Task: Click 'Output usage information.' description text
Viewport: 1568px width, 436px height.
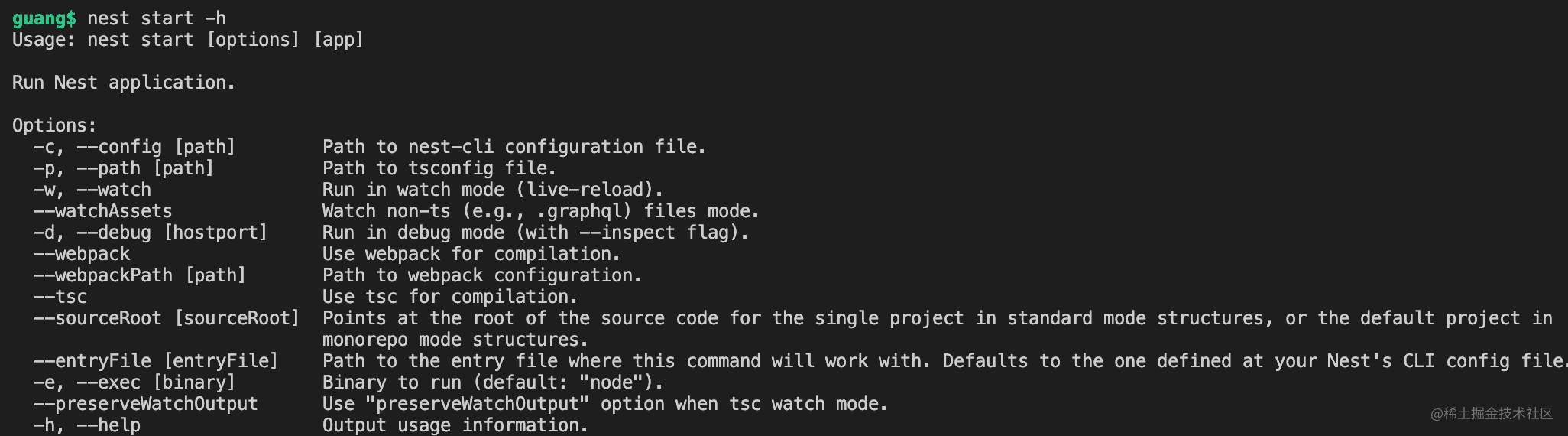Action: [455, 425]
